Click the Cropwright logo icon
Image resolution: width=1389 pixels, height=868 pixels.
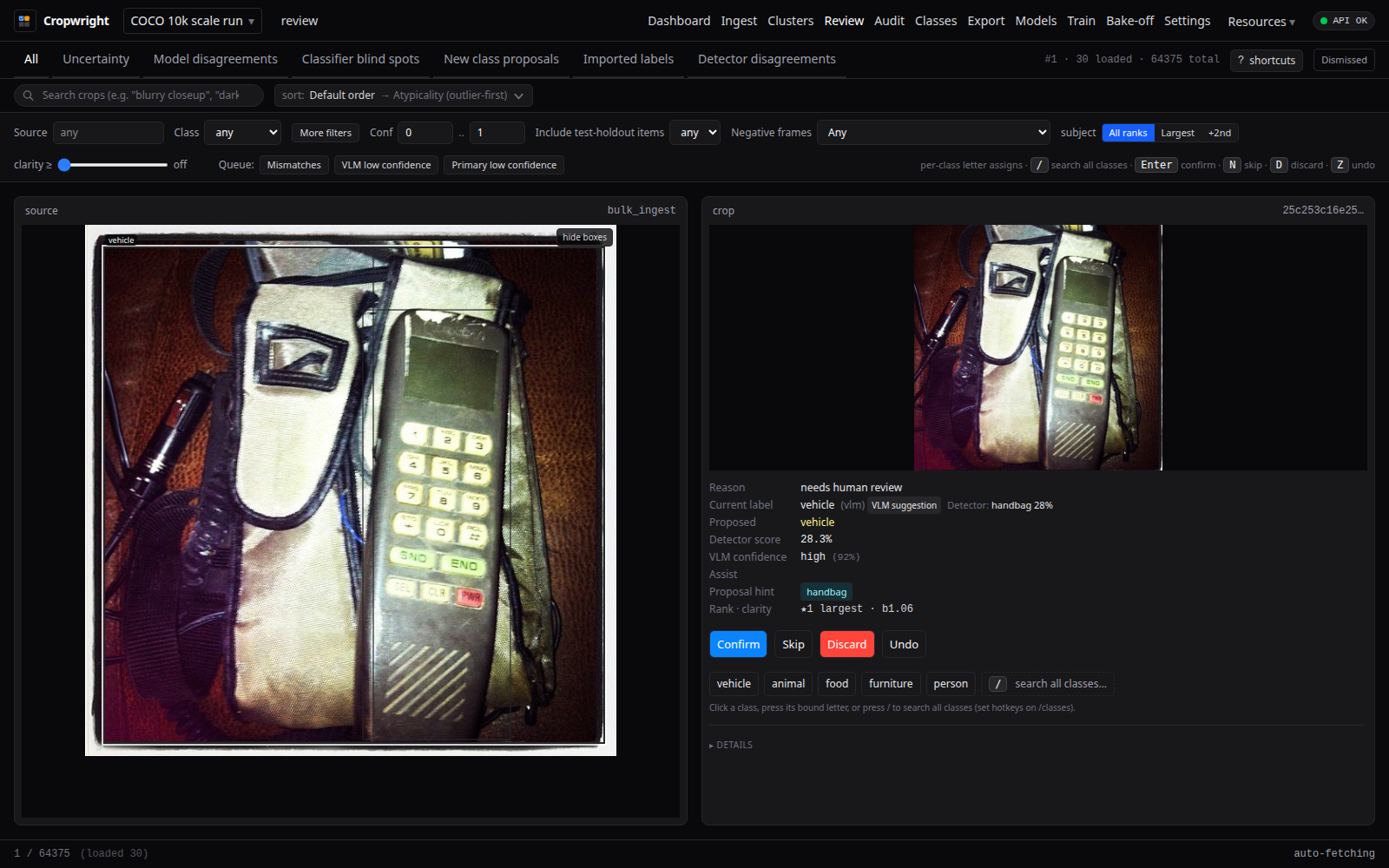tap(24, 21)
